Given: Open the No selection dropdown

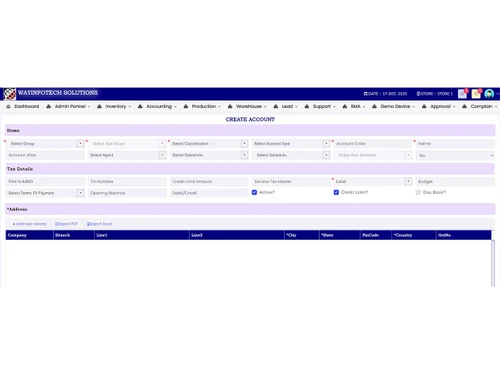Looking at the screenshot, I should click(455, 155).
